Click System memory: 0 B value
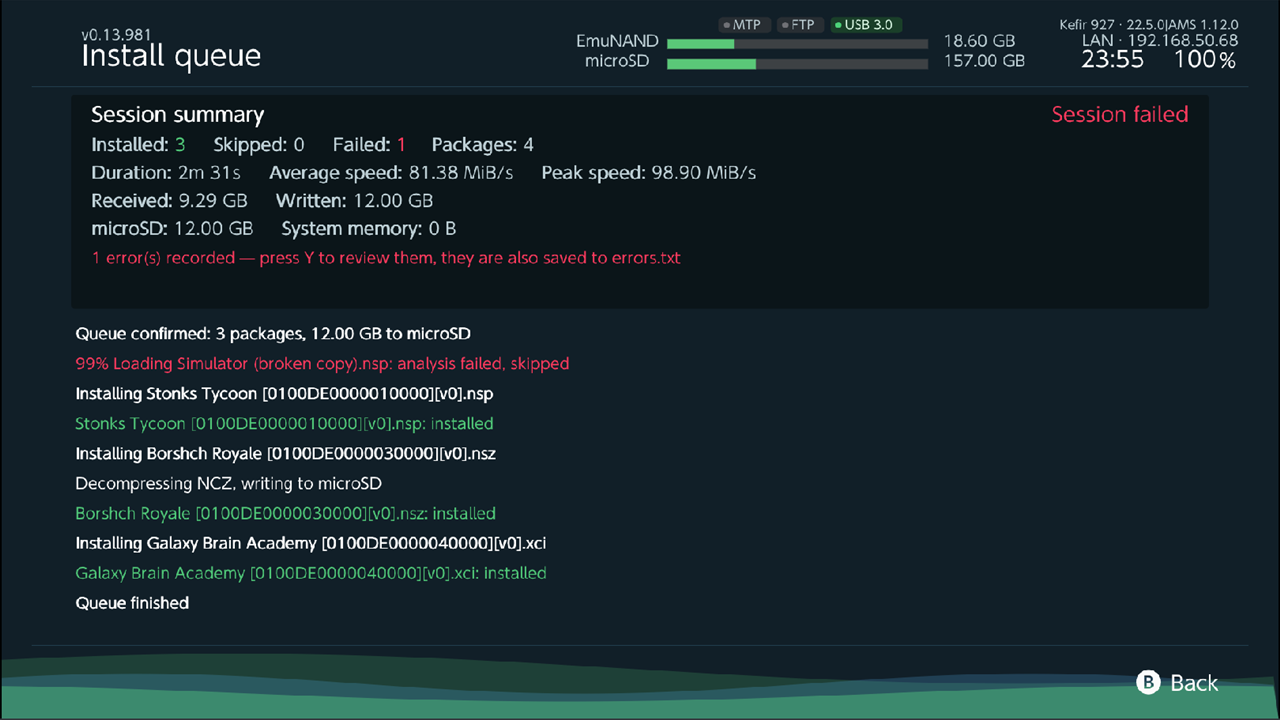This screenshot has width=1280, height=720. tap(369, 228)
